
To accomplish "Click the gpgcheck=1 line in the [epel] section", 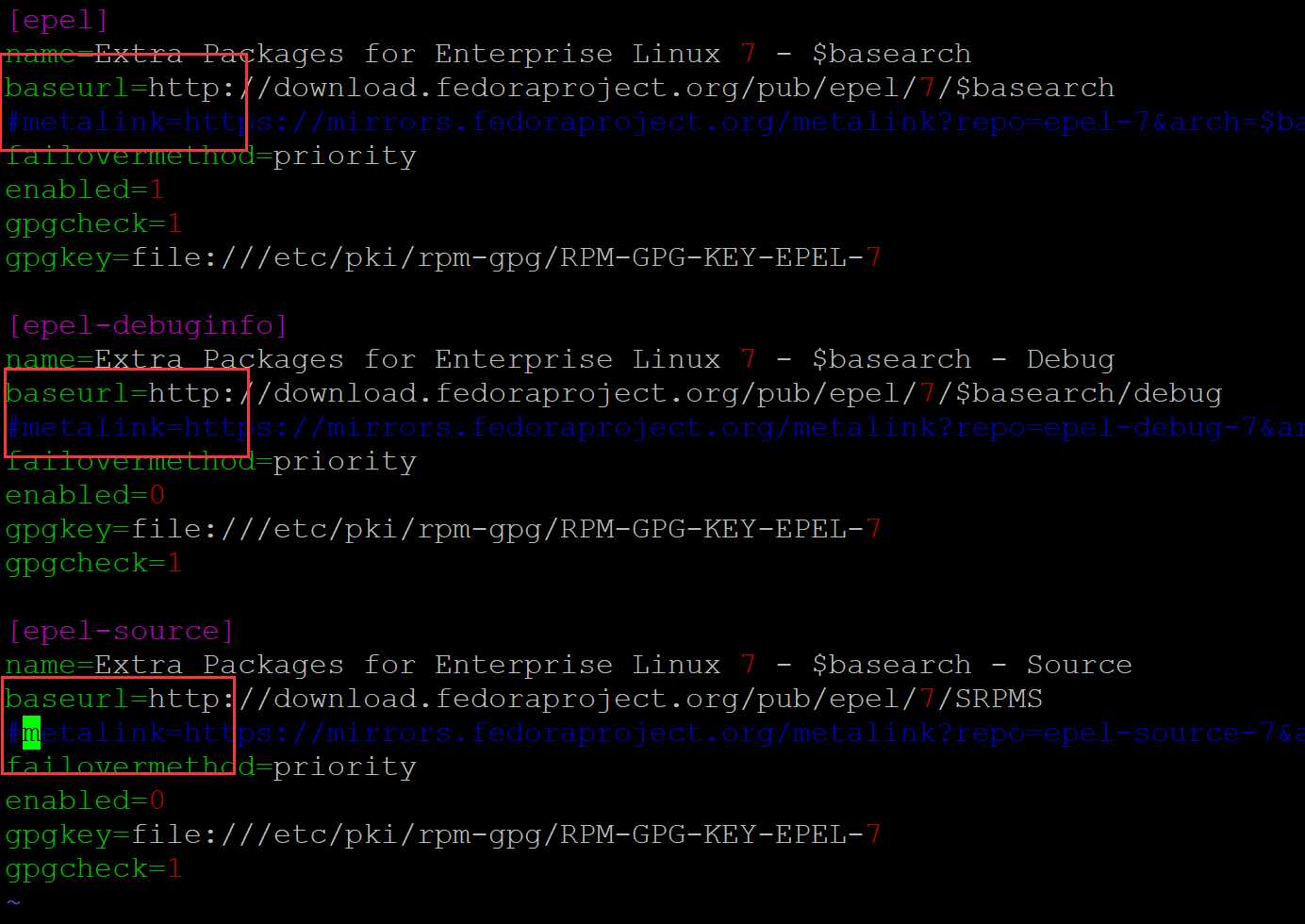I will pyautogui.click(x=93, y=223).
